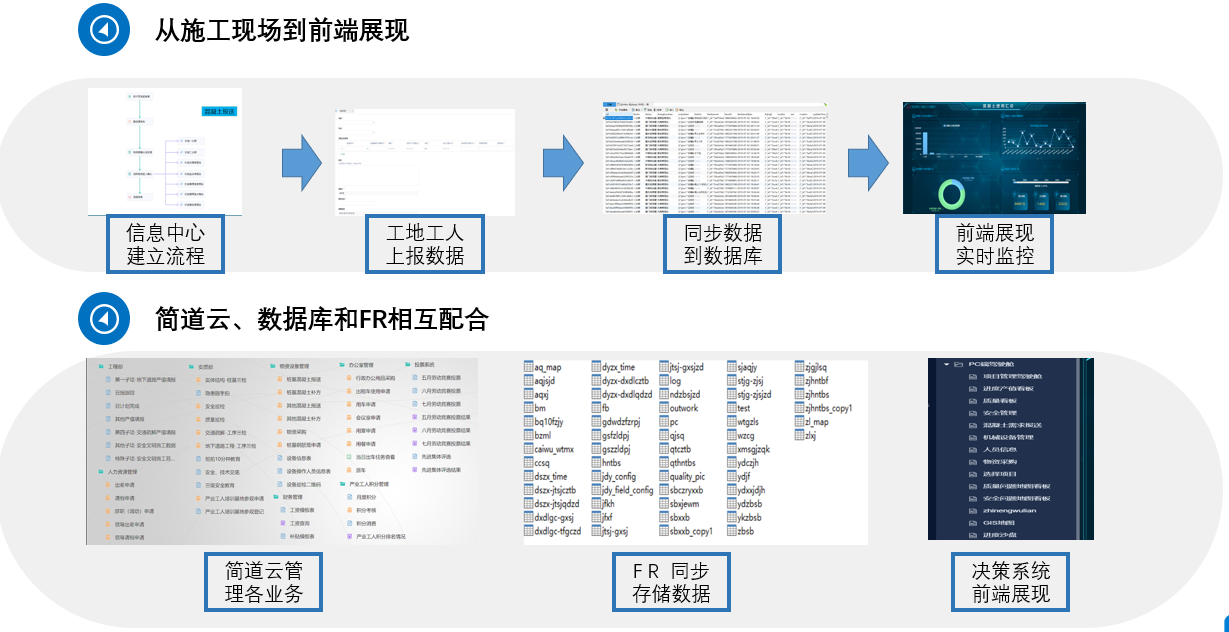Click the folder icon beside 物资设备管理
This screenshot has width=1229, height=632.
click(x=272, y=366)
